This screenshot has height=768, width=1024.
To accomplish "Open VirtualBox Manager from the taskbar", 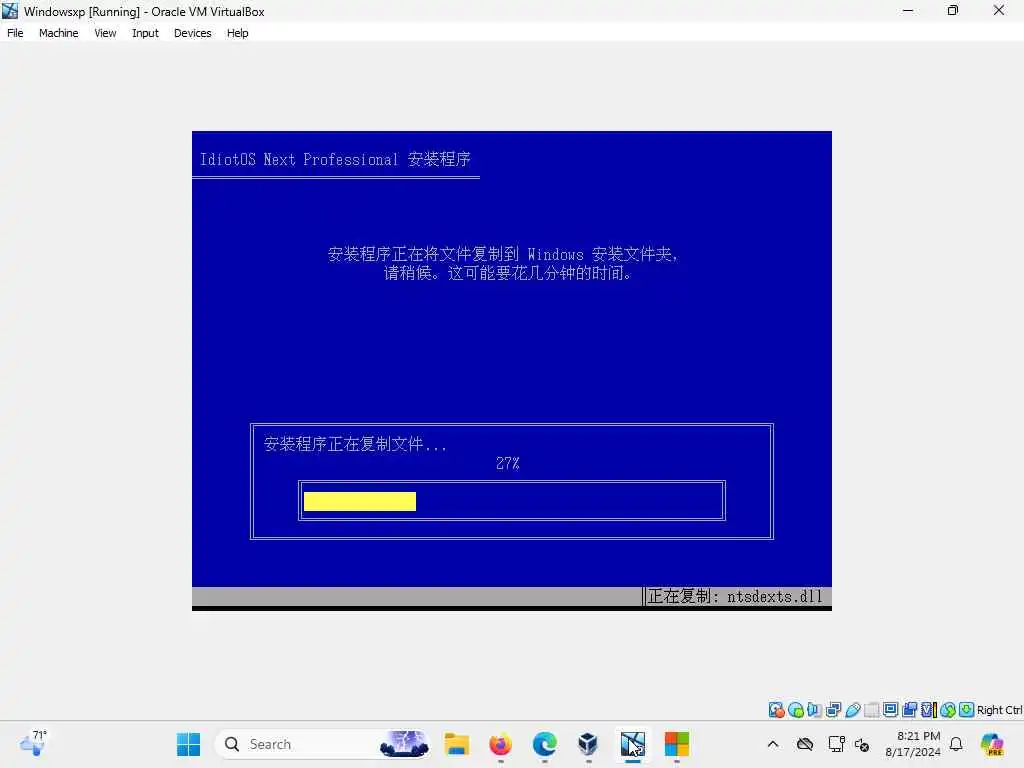I will pyautogui.click(x=588, y=744).
